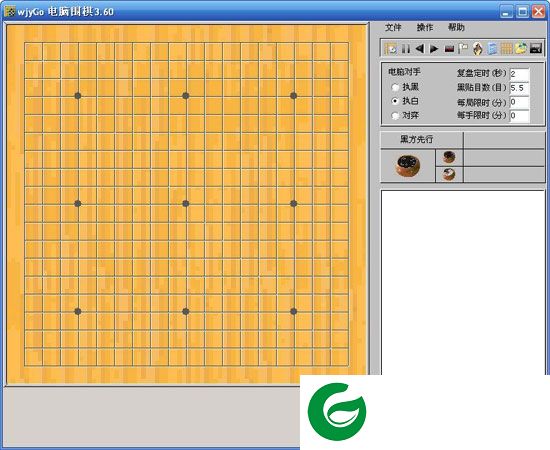Click the small white stone bowl icon
The image size is (550, 450).
(449, 174)
